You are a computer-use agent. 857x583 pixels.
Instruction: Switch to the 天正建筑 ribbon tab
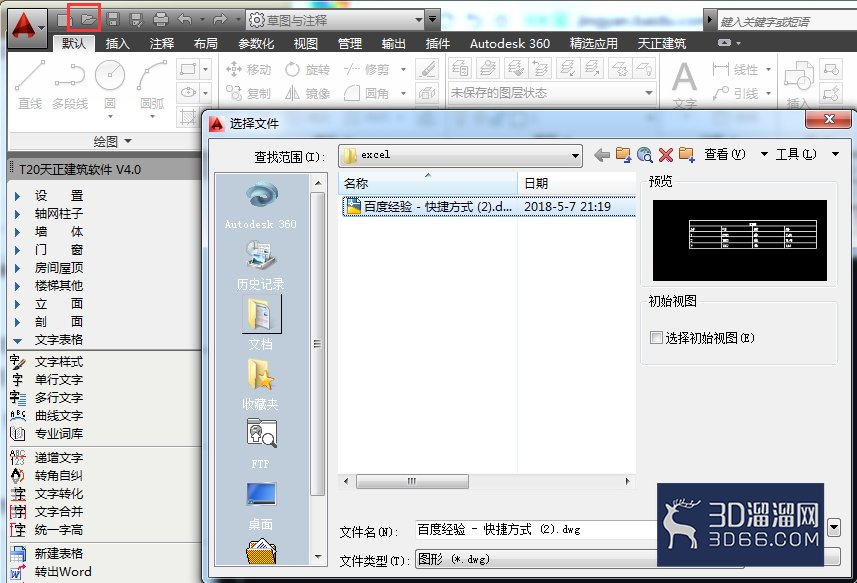click(x=662, y=43)
